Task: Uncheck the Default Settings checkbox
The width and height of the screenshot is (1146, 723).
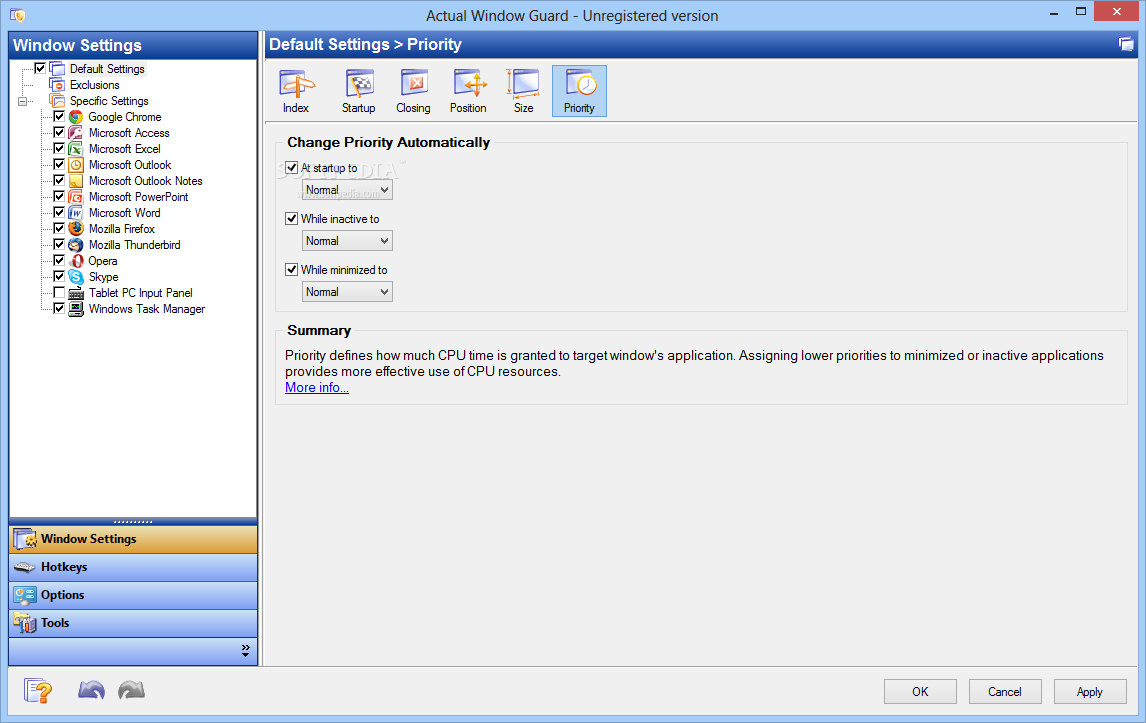Action: coord(40,68)
